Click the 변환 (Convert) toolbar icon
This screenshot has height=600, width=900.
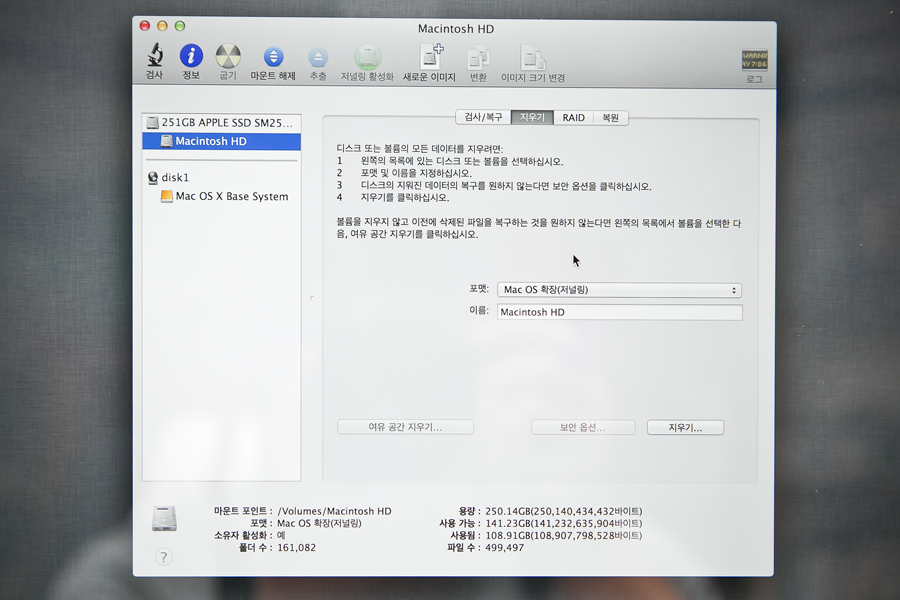(x=478, y=57)
